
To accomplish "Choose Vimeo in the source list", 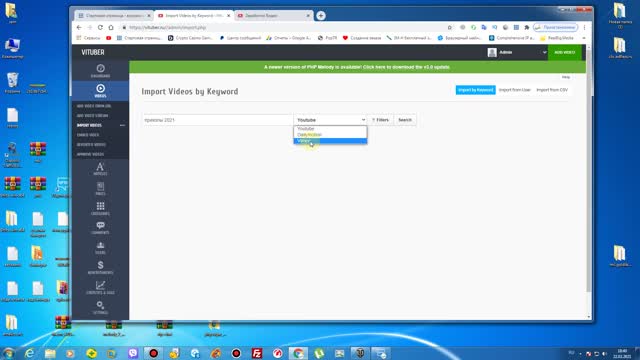I will click(330, 141).
